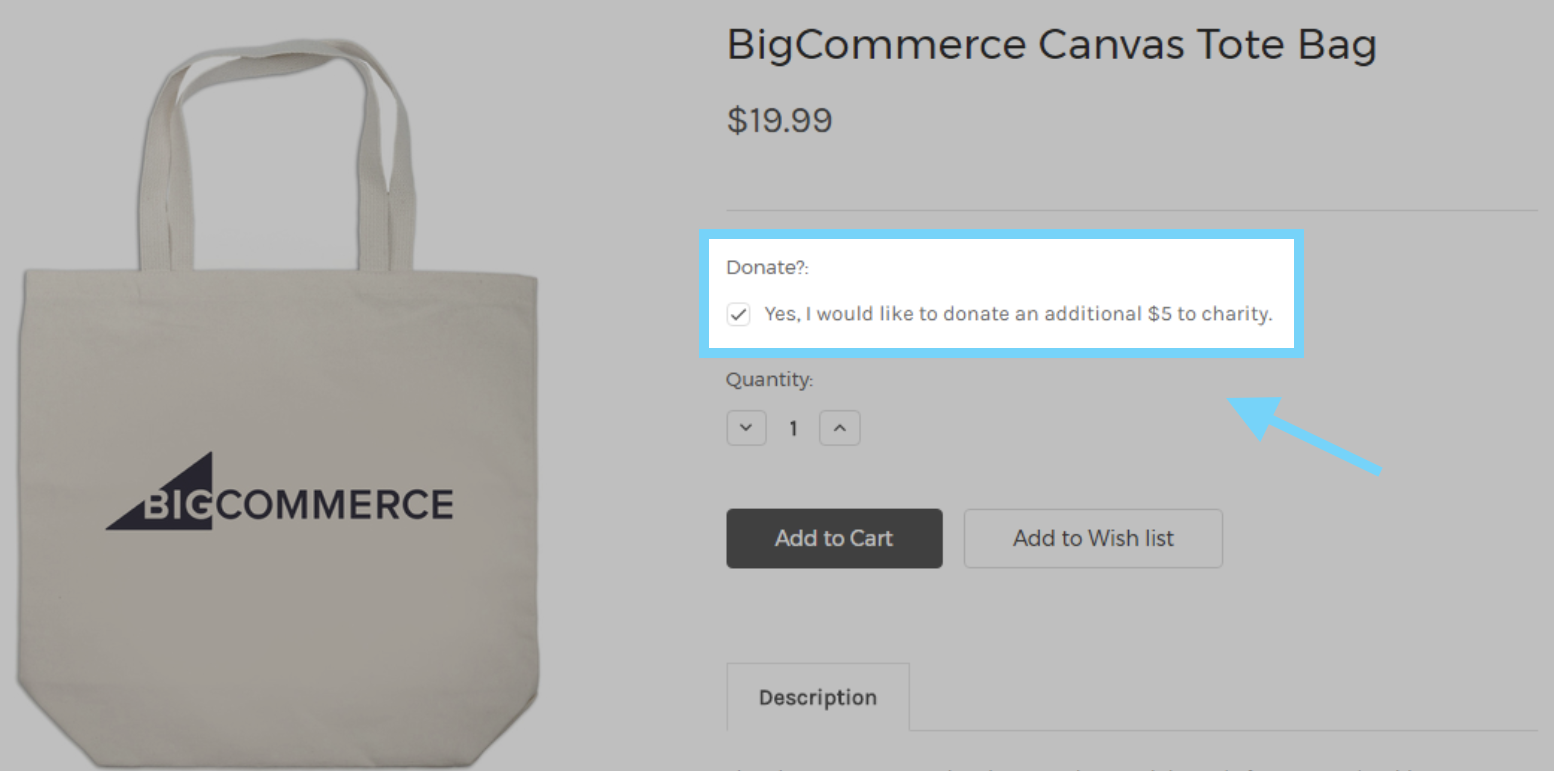Click the $19.99 price text
1554x771 pixels.
point(779,121)
